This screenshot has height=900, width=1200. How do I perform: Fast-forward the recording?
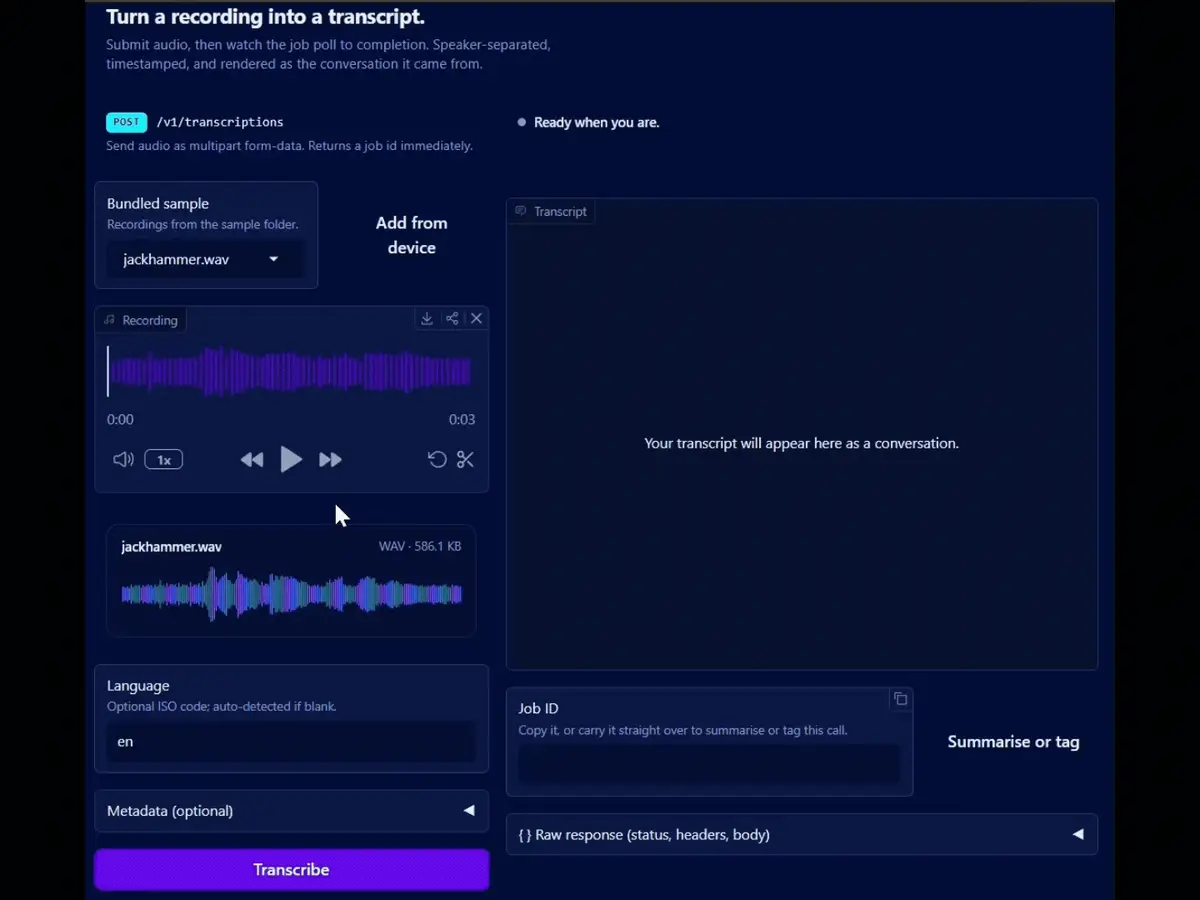tap(330, 460)
